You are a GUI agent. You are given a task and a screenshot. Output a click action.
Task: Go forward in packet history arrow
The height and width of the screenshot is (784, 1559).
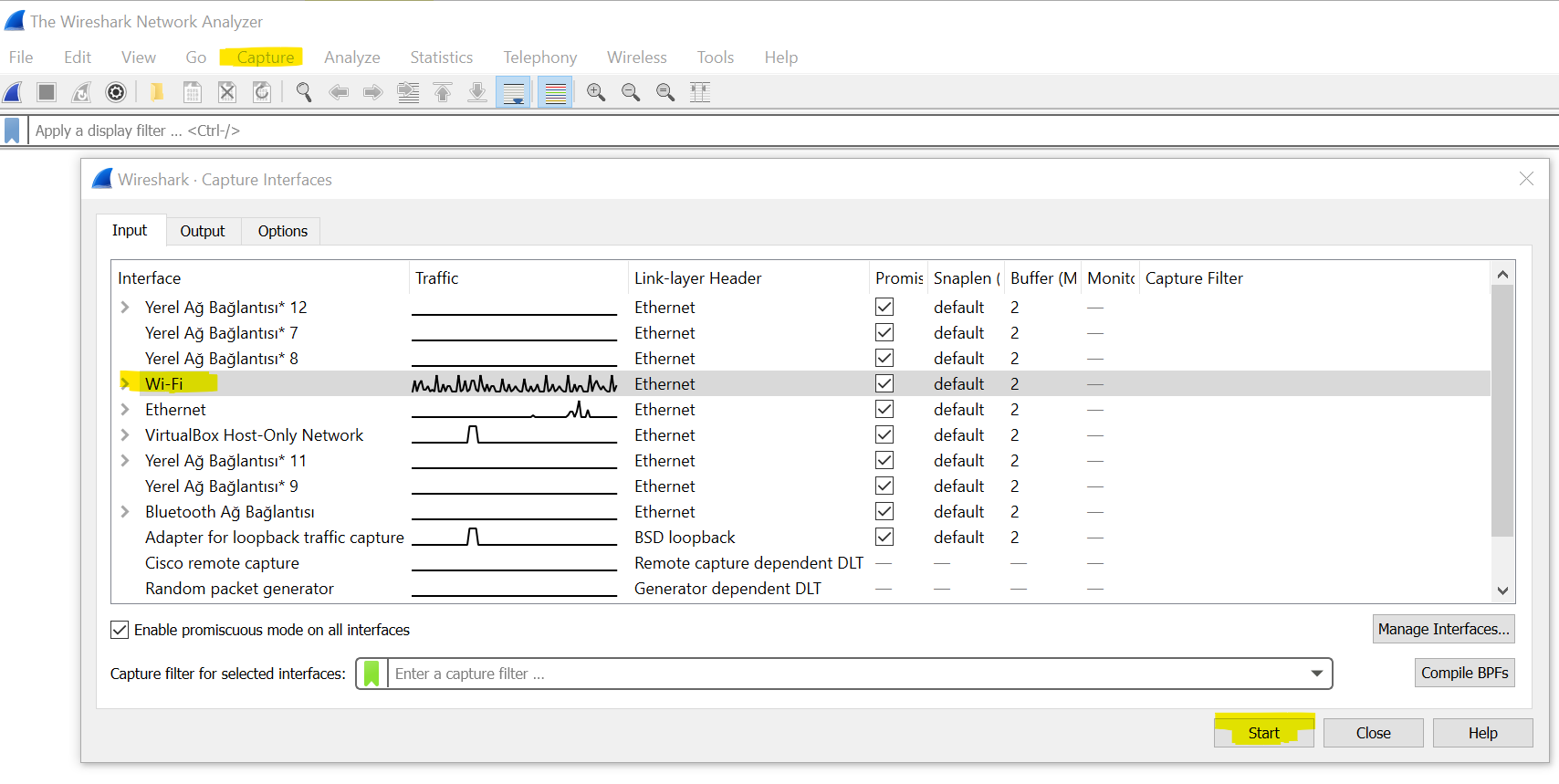pyautogui.click(x=373, y=92)
